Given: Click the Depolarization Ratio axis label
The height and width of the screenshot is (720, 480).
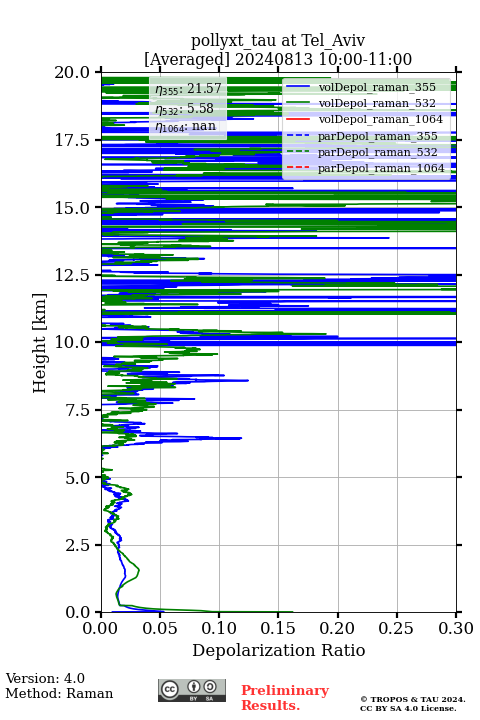Looking at the screenshot, I should 279,650.
